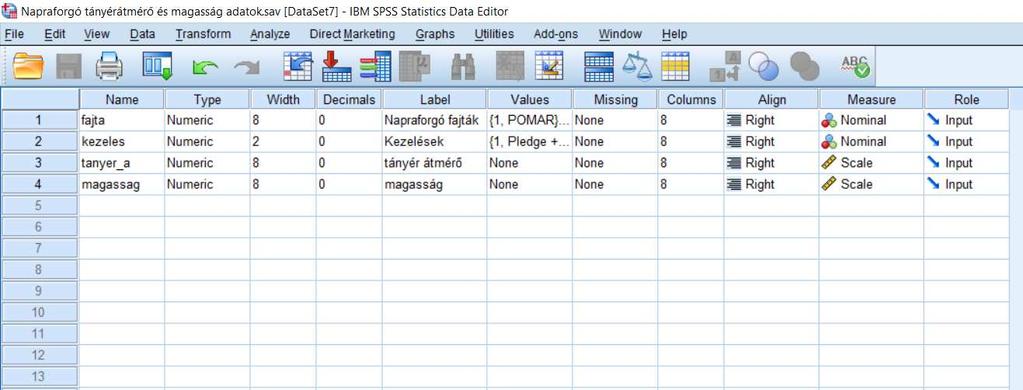Click the Value labels icon
Screen dimensions: 1023x390
pyautogui.click(x=725, y=66)
